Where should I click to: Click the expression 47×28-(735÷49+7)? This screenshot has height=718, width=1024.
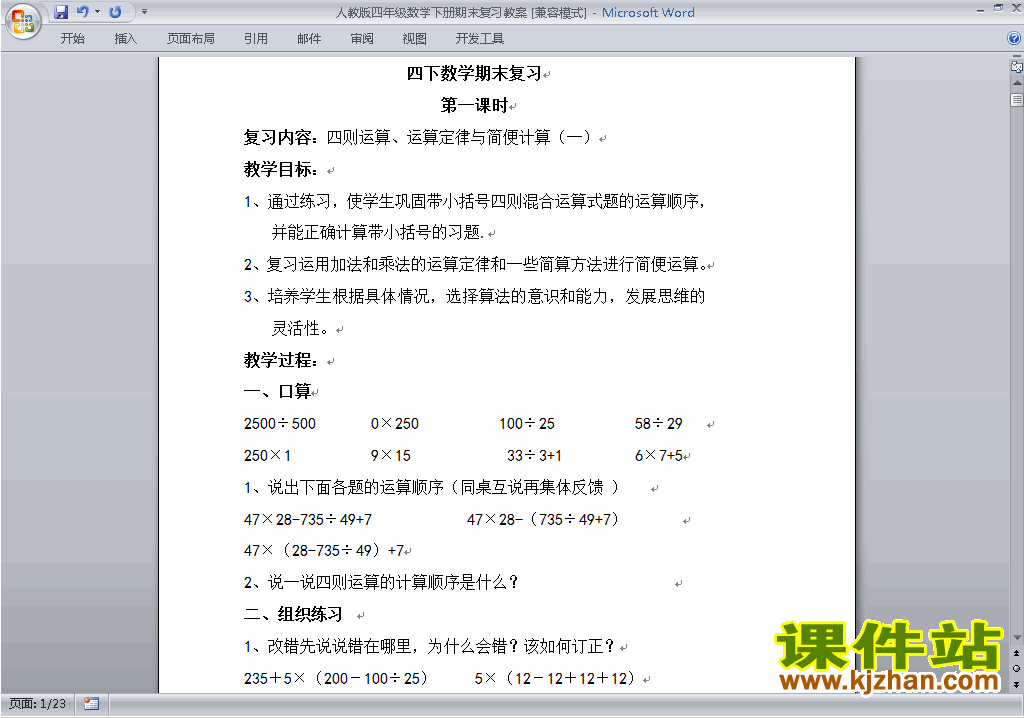click(x=542, y=519)
